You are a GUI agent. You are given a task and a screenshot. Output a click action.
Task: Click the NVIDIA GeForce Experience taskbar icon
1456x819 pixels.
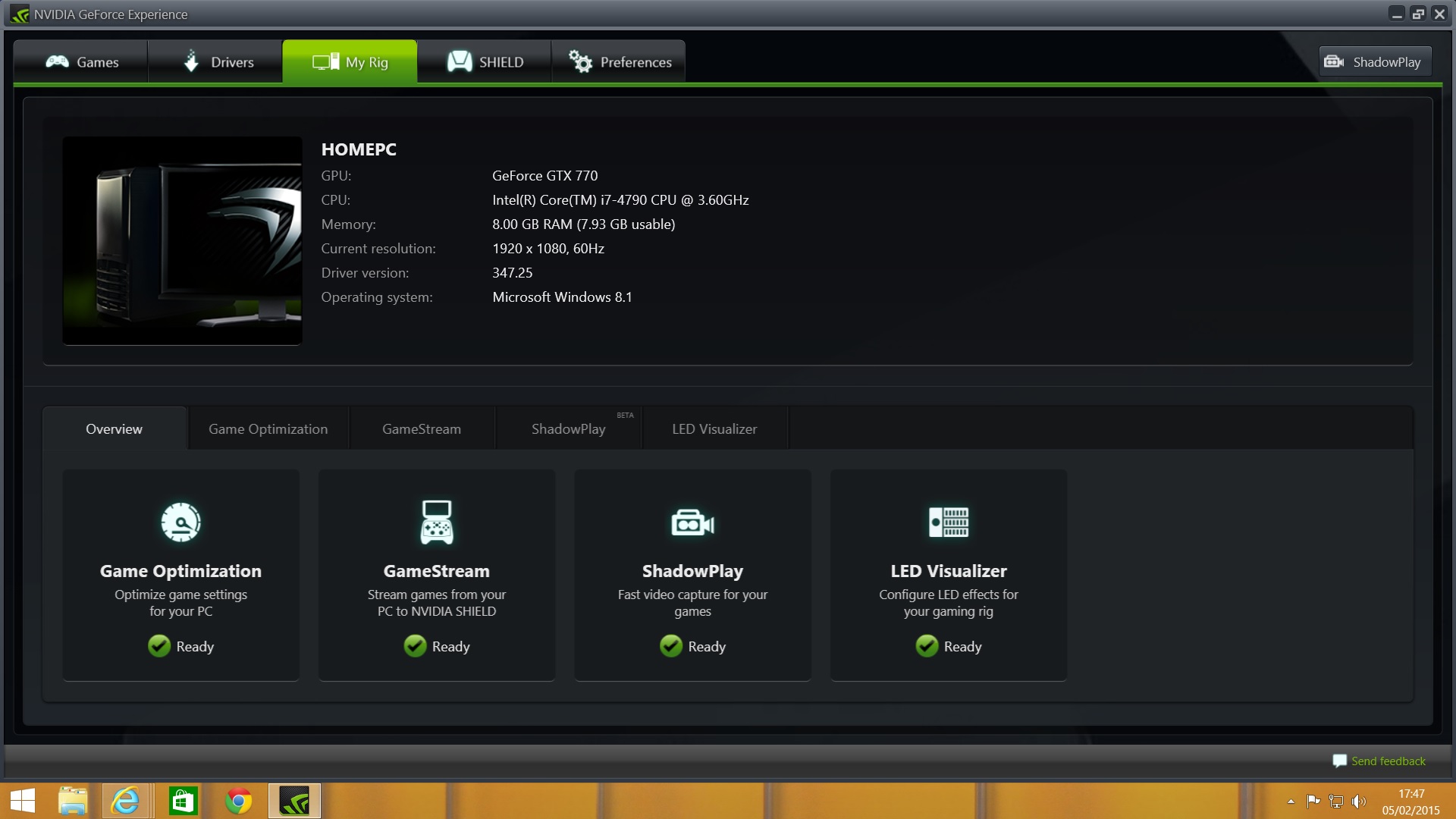pos(294,801)
